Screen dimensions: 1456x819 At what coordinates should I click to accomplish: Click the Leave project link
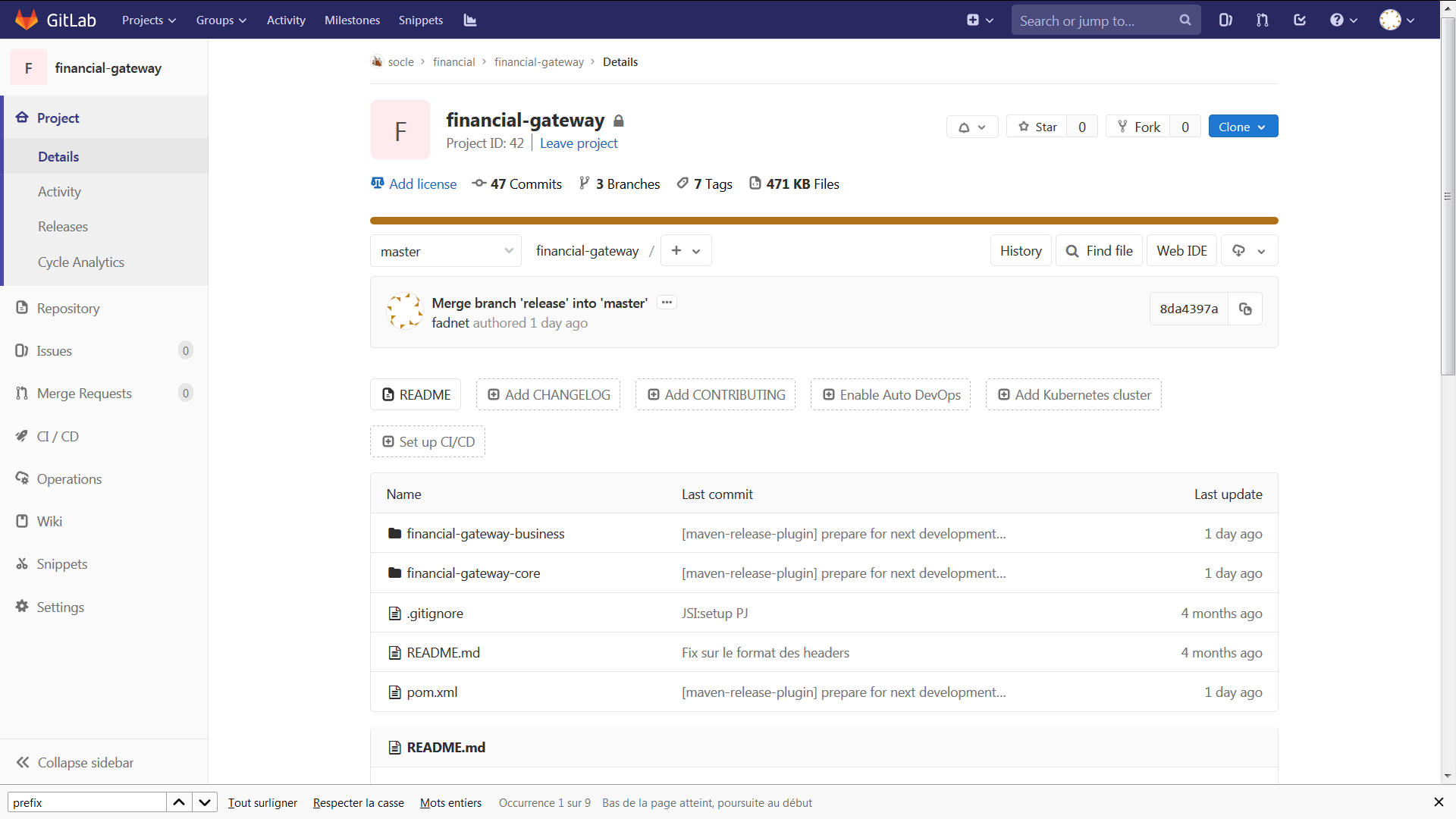coord(579,143)
